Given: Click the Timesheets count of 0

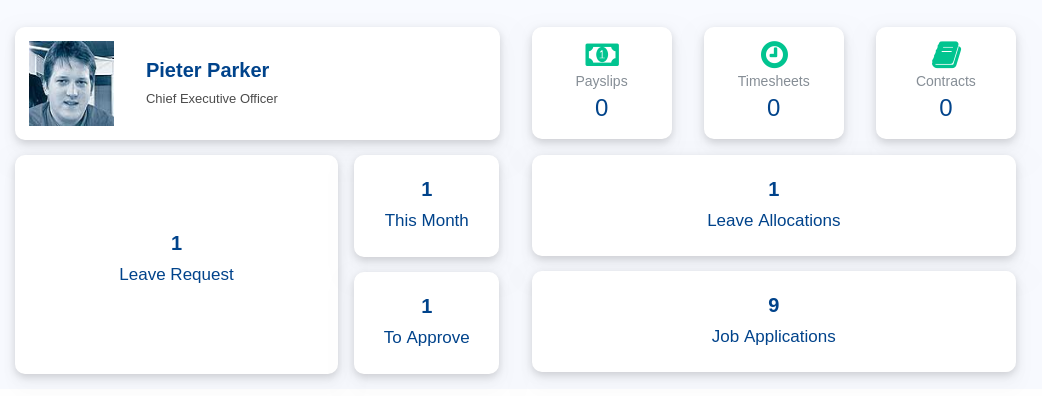Looking at the screenshot, I should (x=774, y=108).
